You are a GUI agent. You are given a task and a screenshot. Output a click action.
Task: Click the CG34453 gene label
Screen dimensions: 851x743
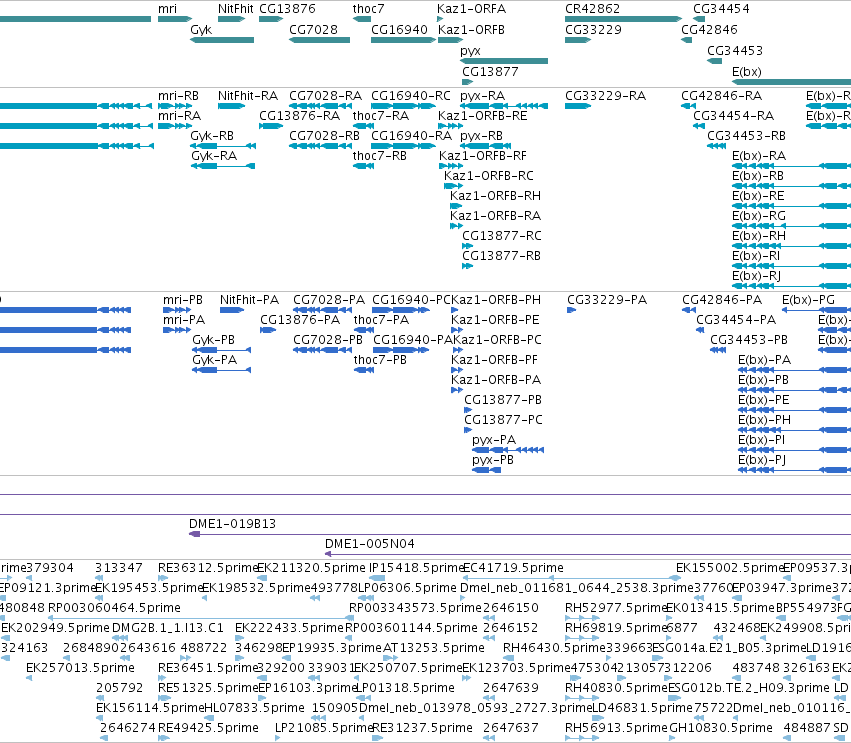tap(735, 50)
